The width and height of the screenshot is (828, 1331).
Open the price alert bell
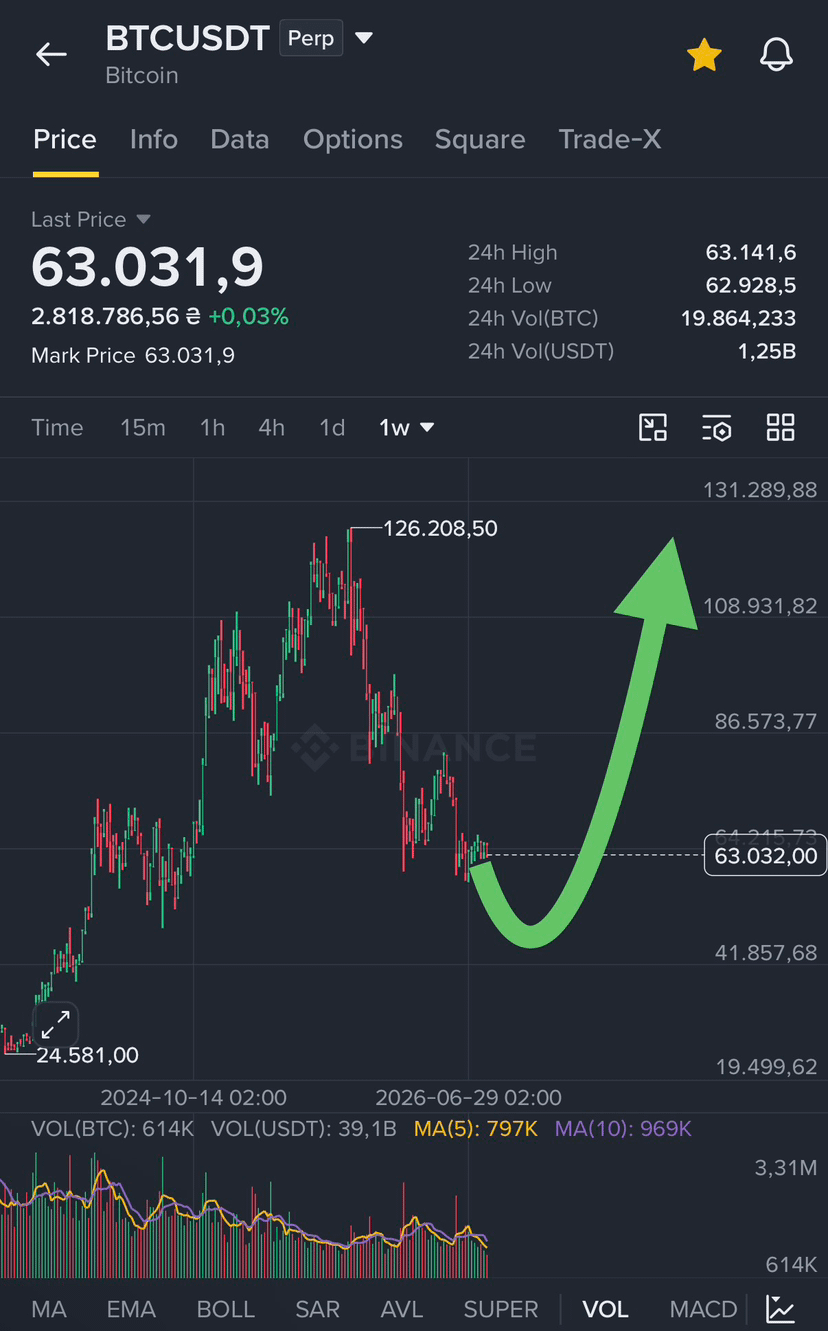click(x=776, y=55)
